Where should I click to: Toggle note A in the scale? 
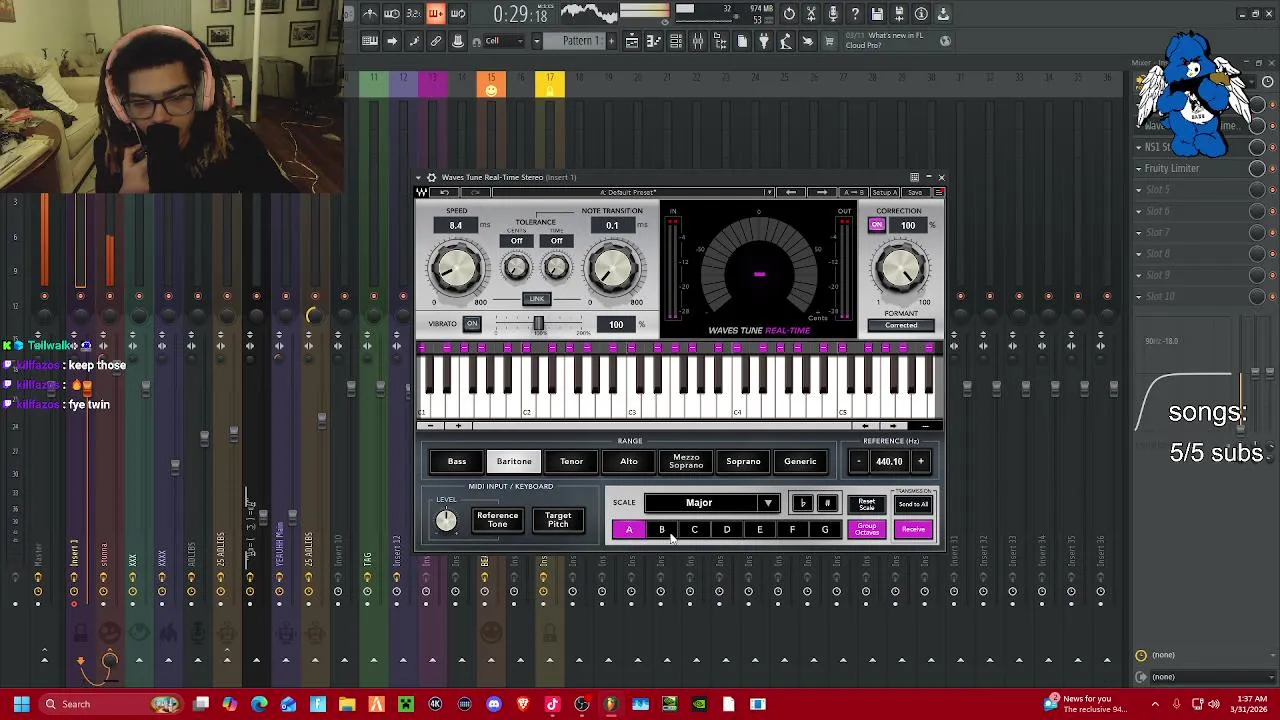pyautogui.click(x=629, y=529)
